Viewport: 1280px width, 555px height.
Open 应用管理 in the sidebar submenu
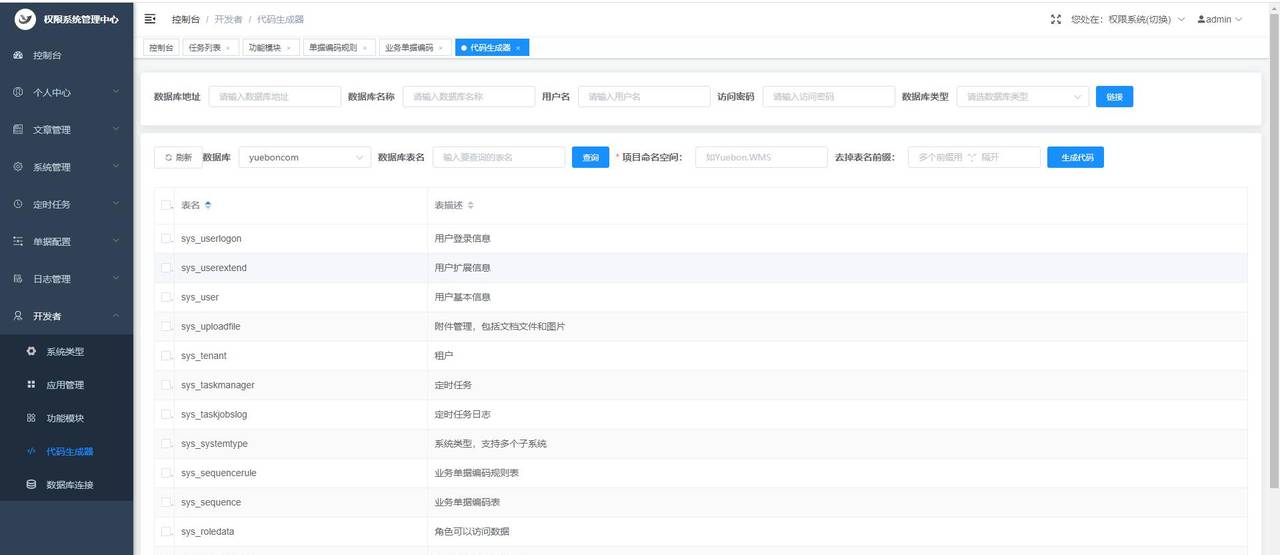click(66, 385)
